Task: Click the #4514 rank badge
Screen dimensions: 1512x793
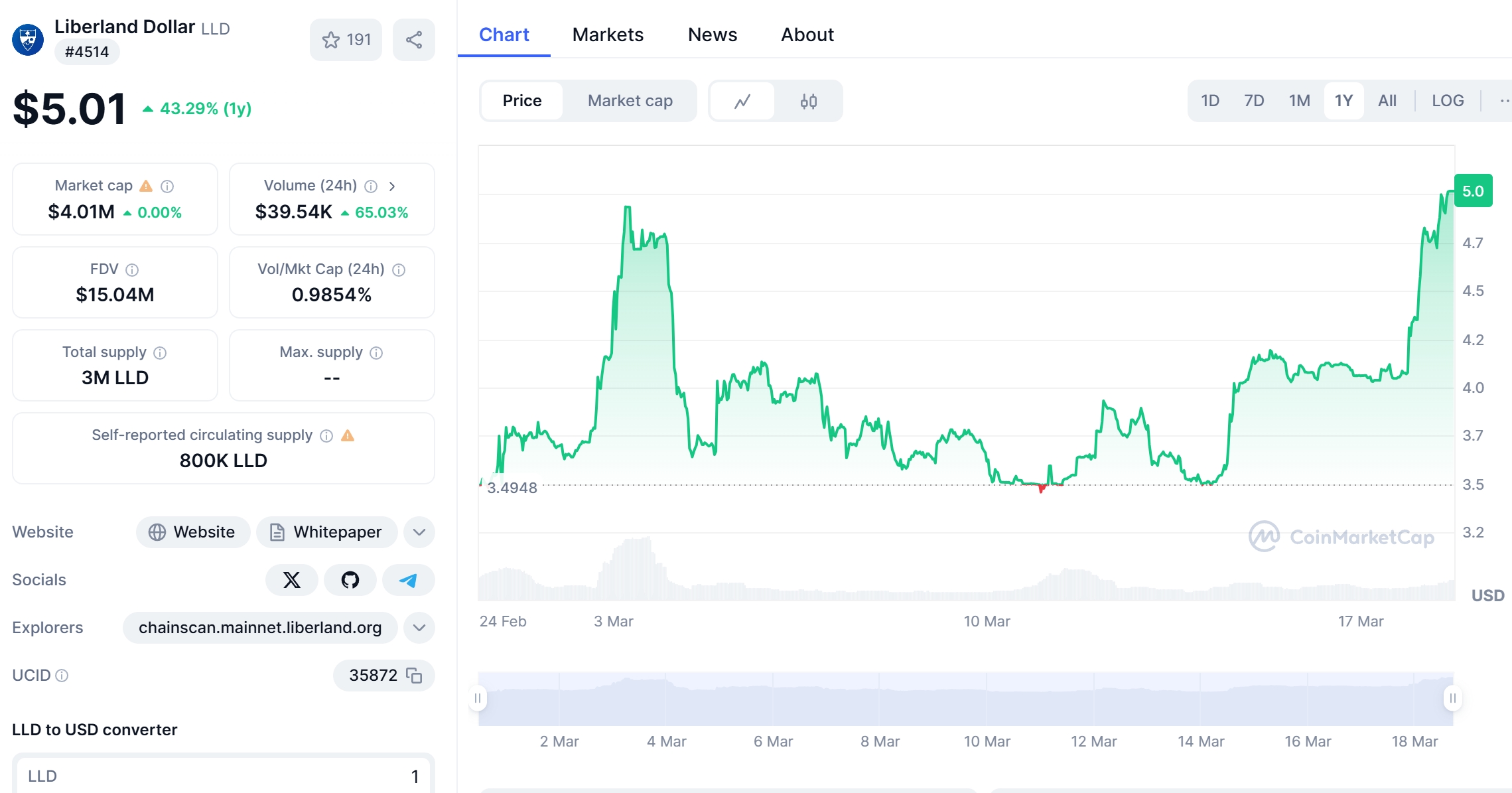Action: 87,52
